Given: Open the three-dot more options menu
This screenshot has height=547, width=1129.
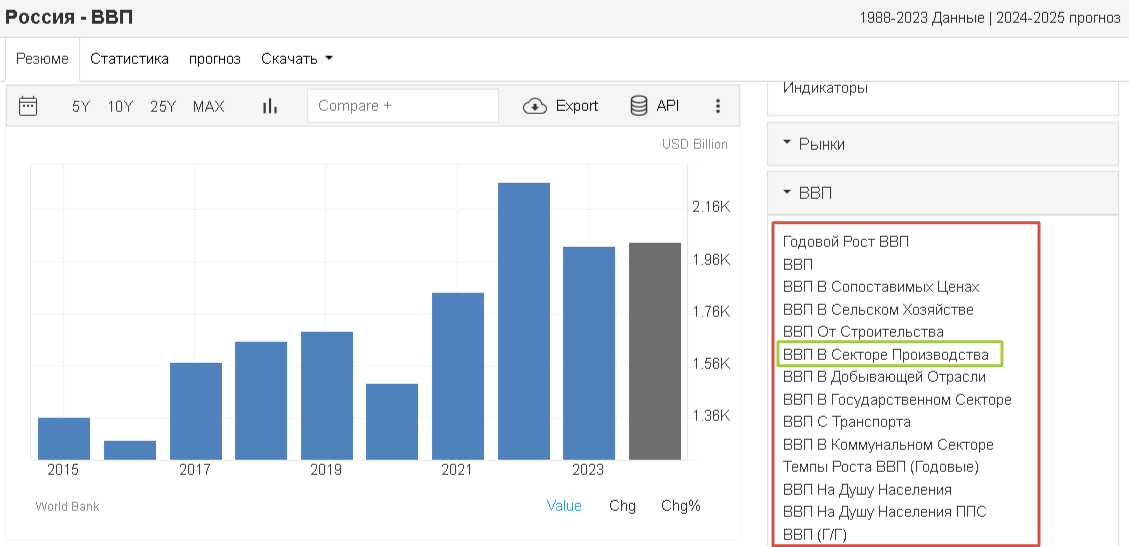Looking at the screenshot, I should [x=717, y=106].
